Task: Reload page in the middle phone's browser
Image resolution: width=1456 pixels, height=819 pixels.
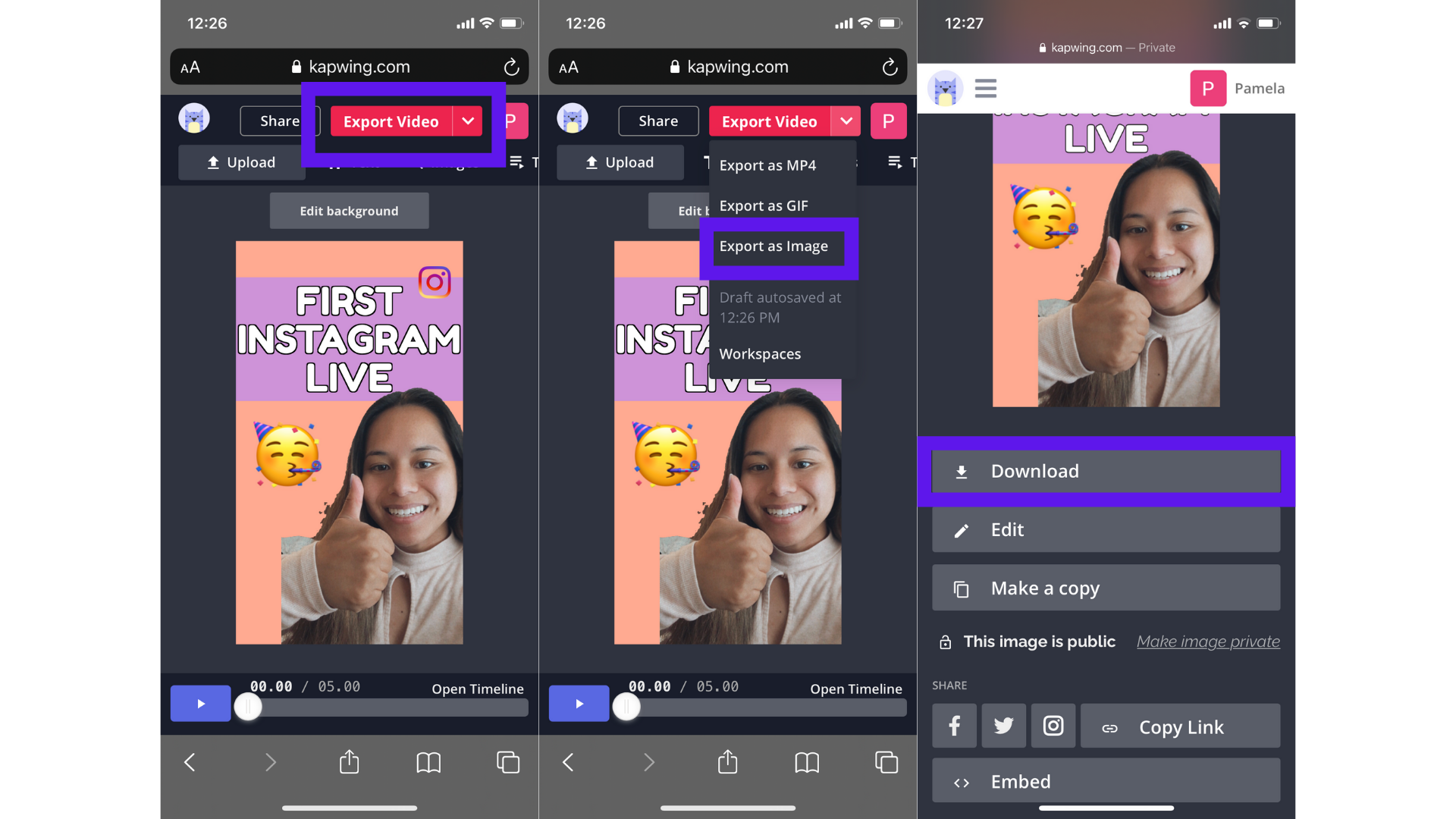Action: 890,67
